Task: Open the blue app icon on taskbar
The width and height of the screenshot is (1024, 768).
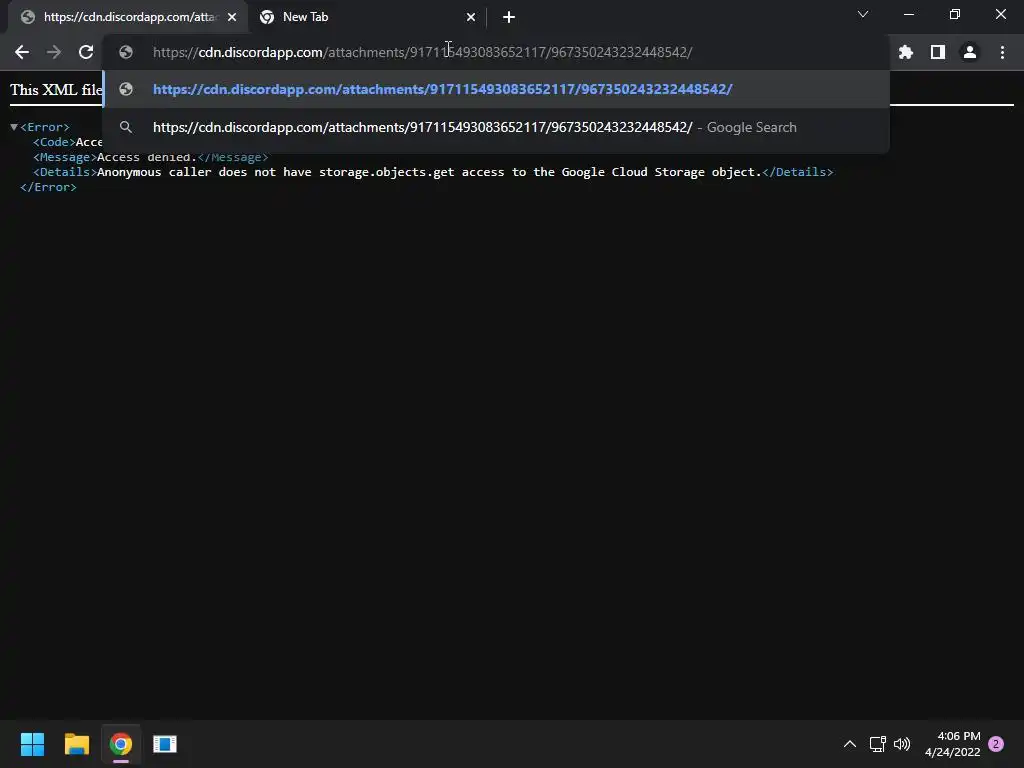Action: pos(165,744)
